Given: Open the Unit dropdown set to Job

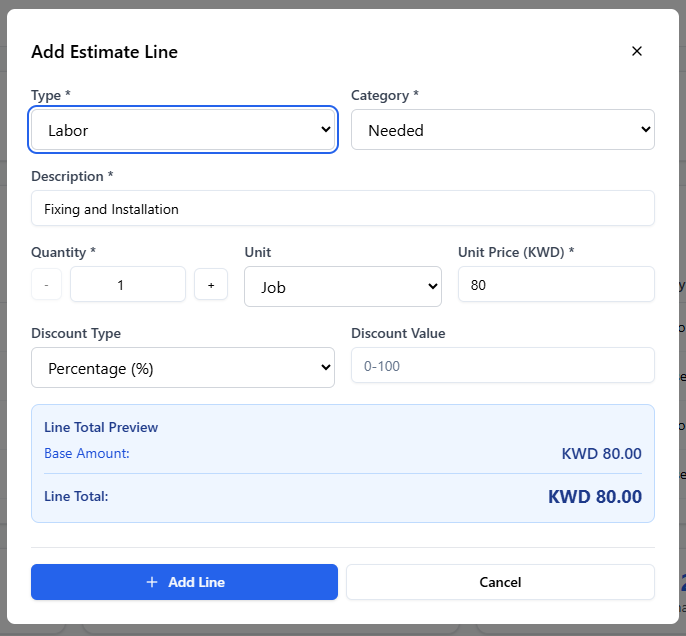Looking at the screenshot, I should pos(342,287).
